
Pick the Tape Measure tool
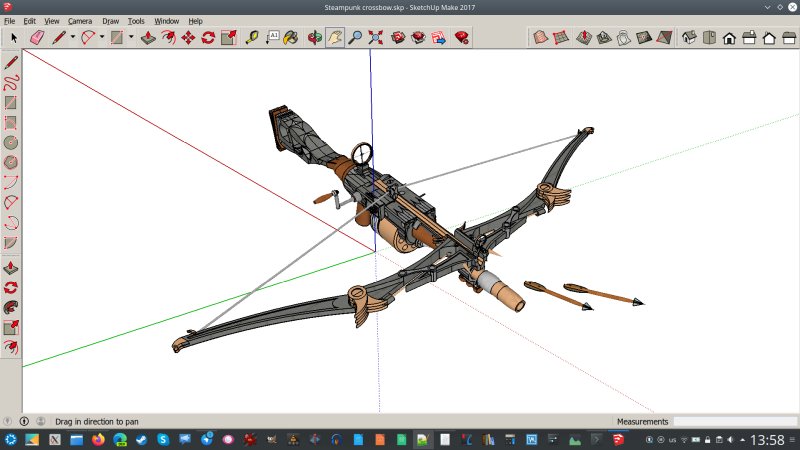(250, 38)
